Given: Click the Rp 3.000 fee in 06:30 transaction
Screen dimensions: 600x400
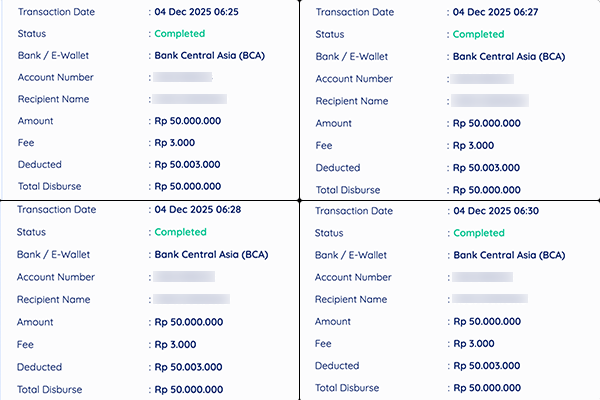Looking at the screenshot, I should pyautogui.click(x=475, y=344).
